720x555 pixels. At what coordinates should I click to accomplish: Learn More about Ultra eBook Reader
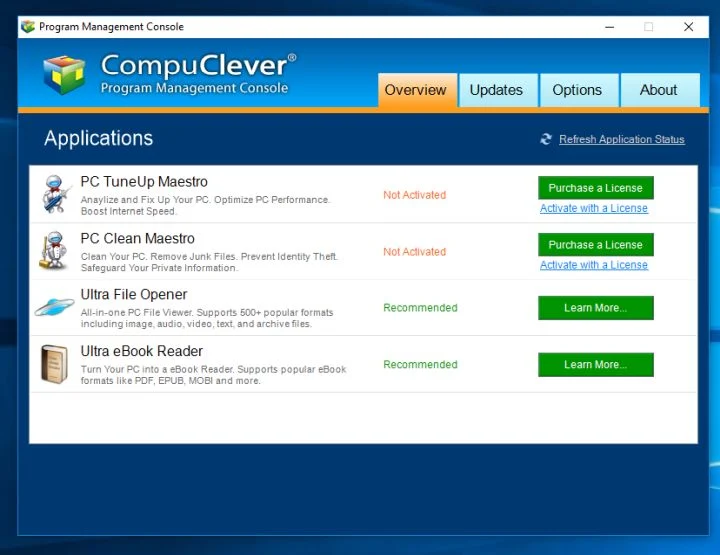point(596,364)
